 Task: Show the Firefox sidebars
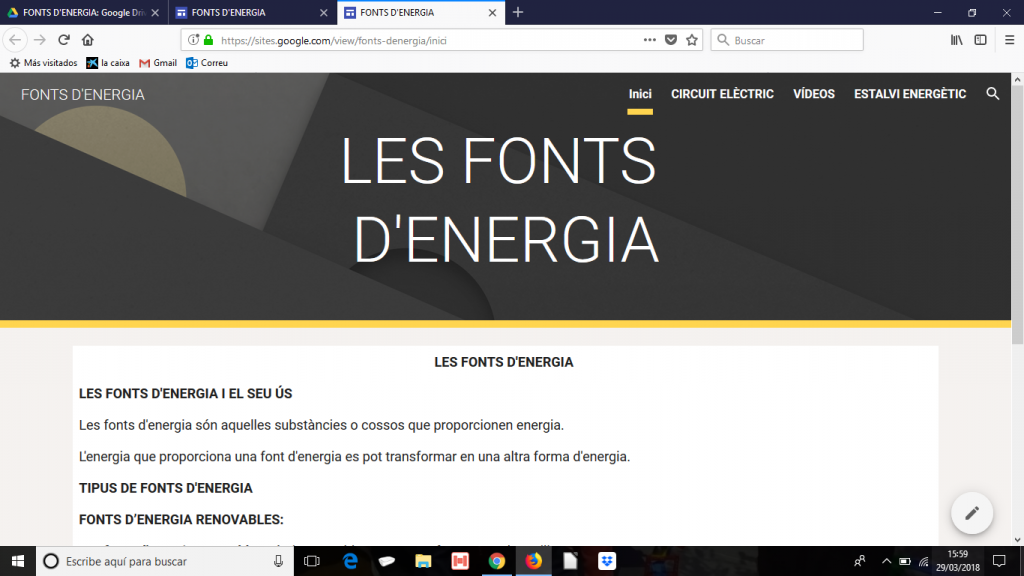[980, 40]
